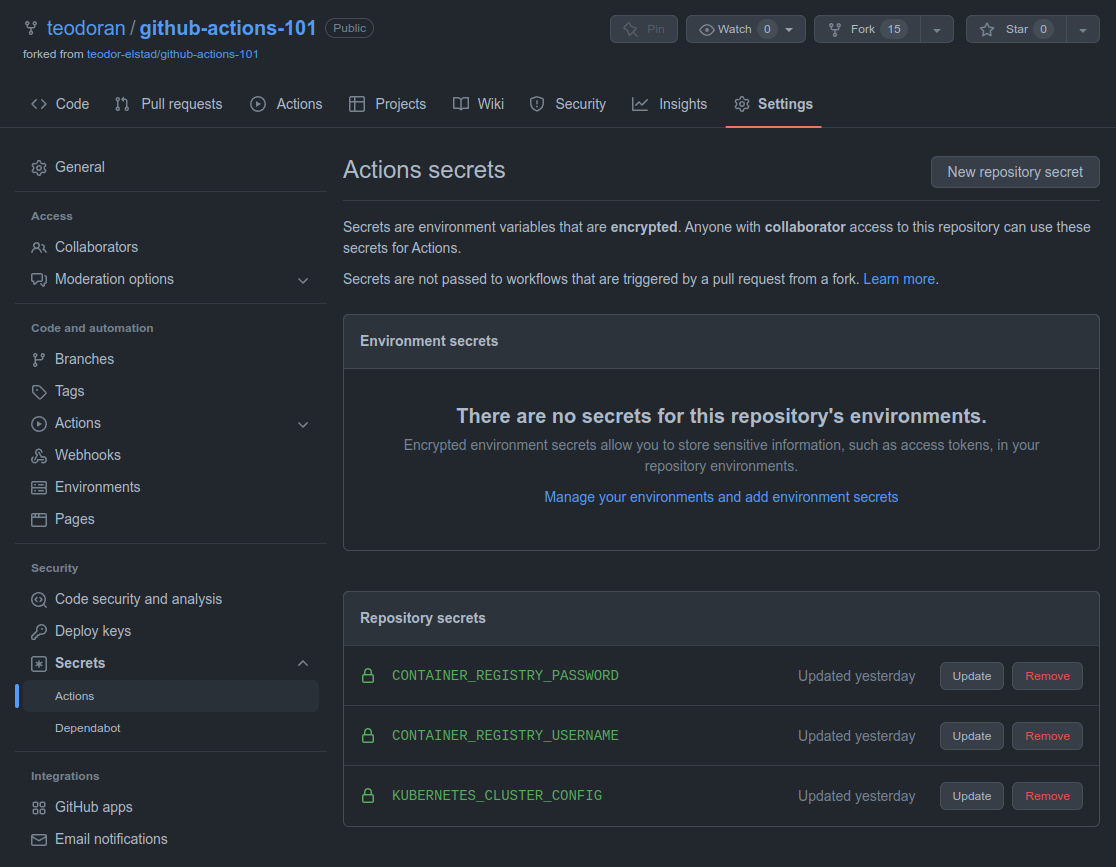Expand the Moderation options chevron
The width and height of the screenshot is (1116, 867).
(x=303, y=280)
